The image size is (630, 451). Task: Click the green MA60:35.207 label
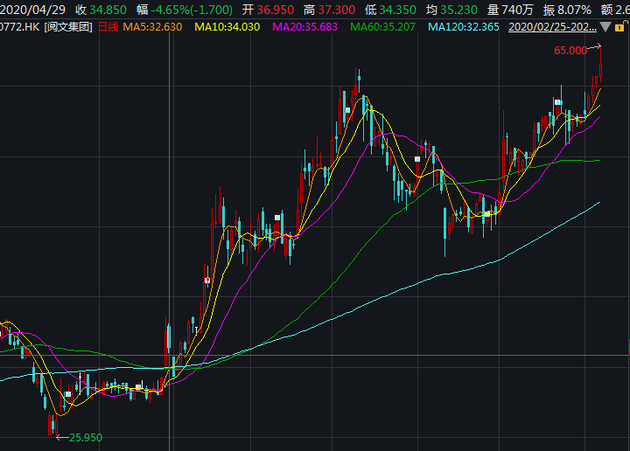coord(382,27)
